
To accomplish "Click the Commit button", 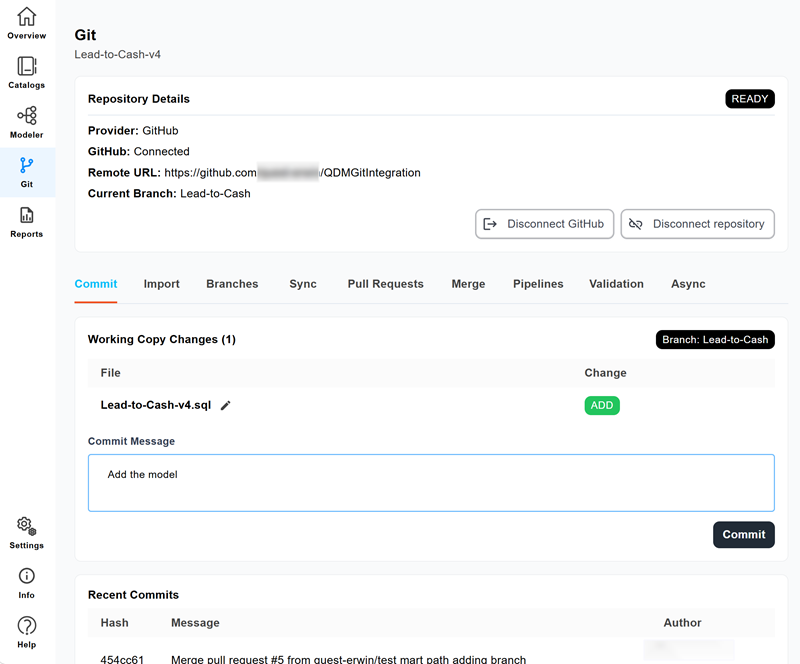I will [x=744, y=534].
